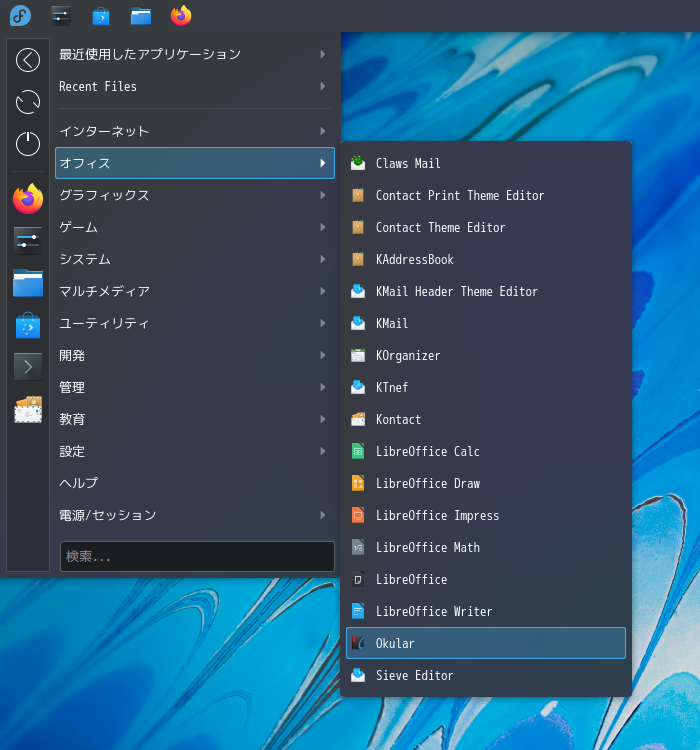The width and height of the screenshot is (700, 750).
Task: Click the KMail icon
Action: [x=358, y=323]
